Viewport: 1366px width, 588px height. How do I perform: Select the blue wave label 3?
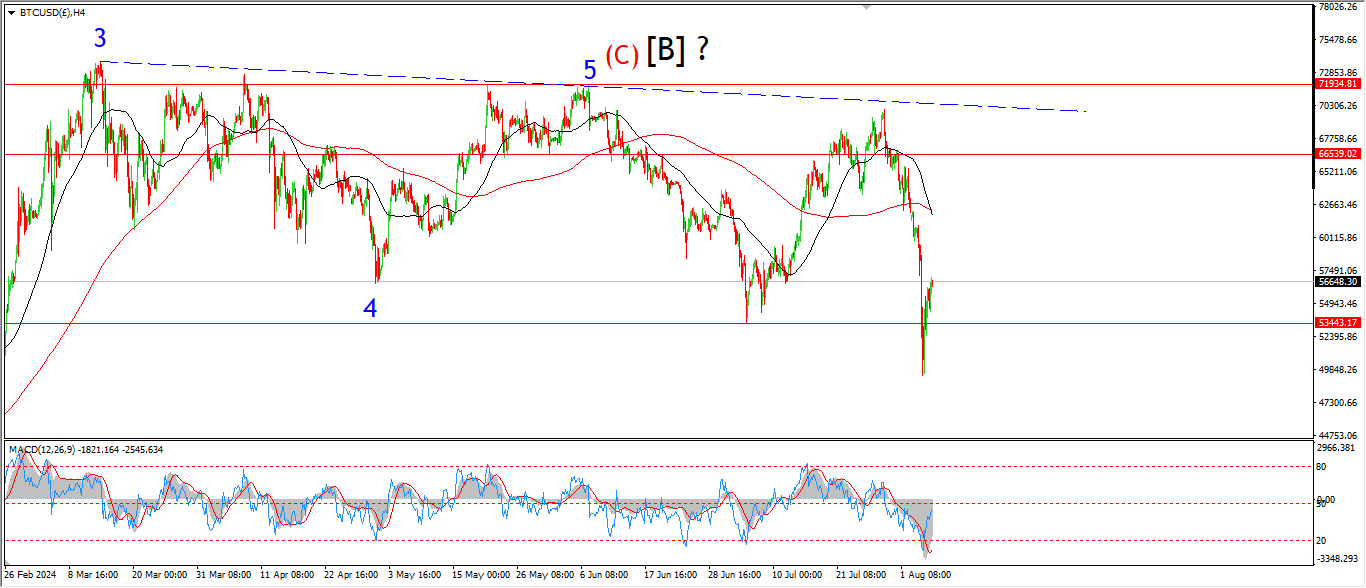coord(100,39)
